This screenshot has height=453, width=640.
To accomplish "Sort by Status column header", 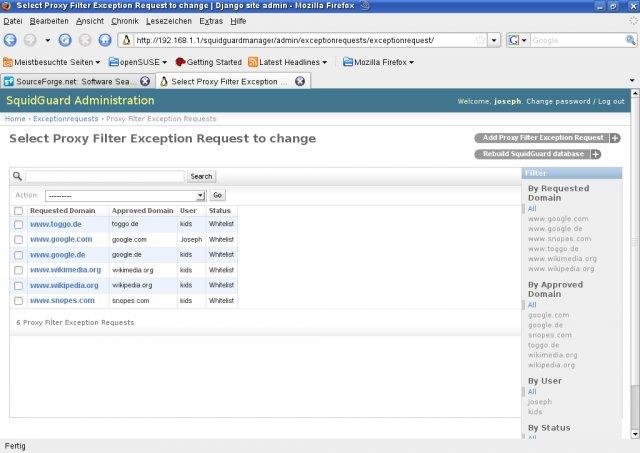I will coord(220,211).
